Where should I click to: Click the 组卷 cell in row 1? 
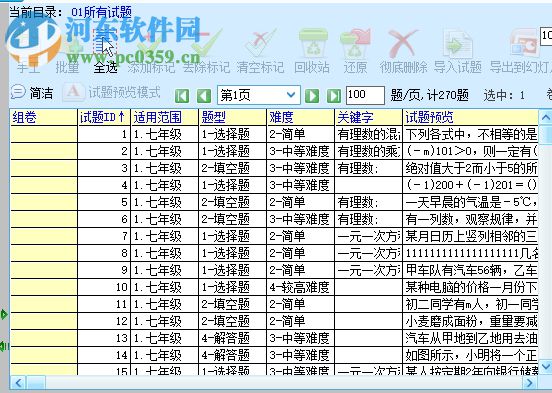[x=44, y=135]
